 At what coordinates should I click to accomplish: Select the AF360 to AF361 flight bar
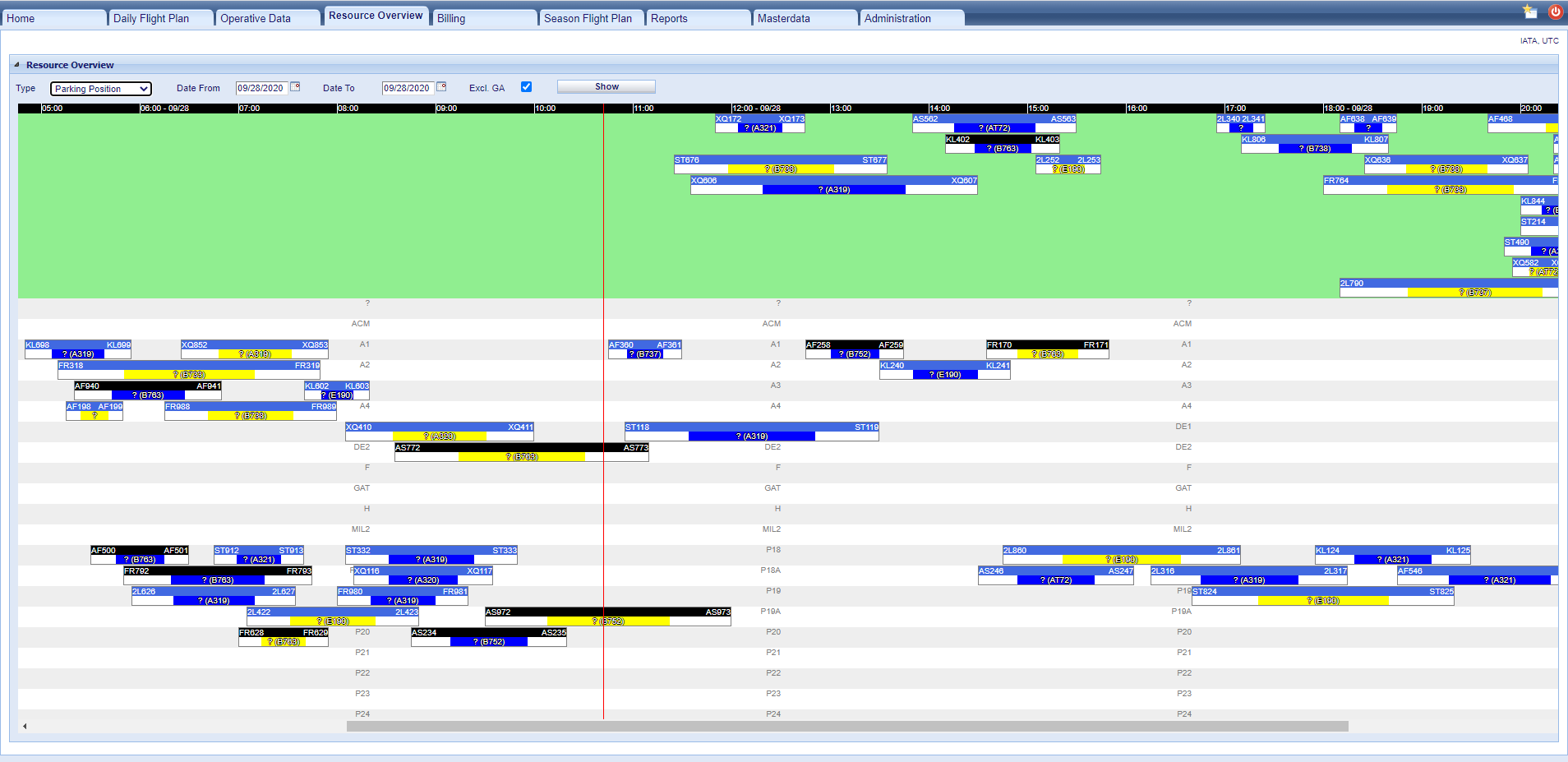[645, 349]
